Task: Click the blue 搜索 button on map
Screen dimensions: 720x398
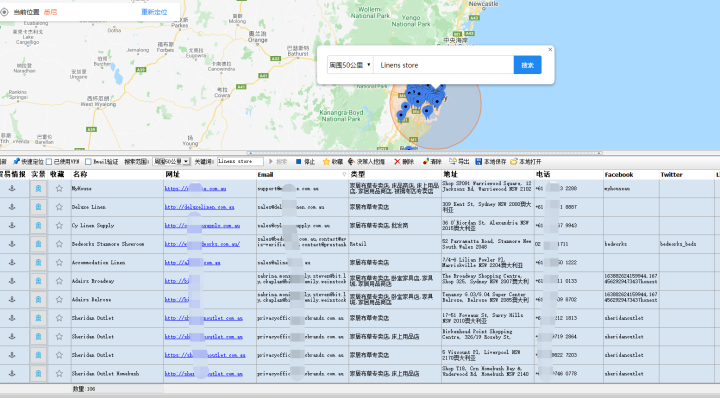Action: pyautogui.click(x=527, y=65)
